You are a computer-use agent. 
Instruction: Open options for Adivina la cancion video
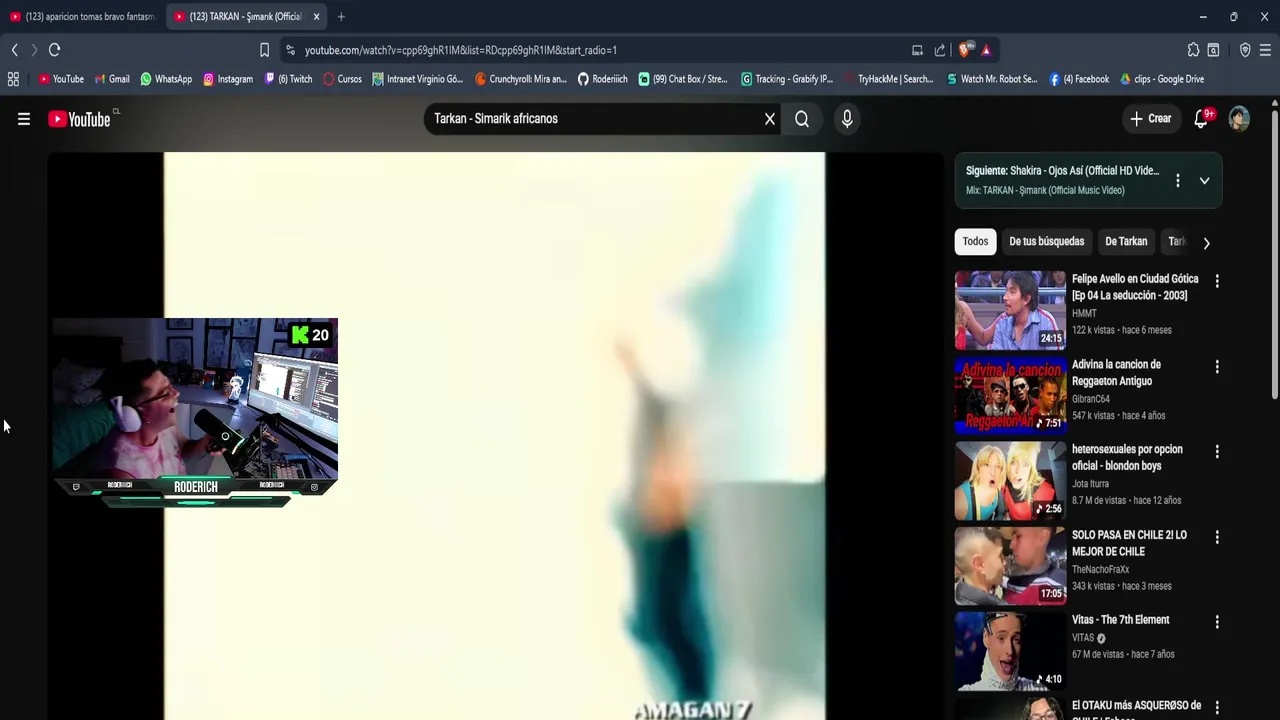(1217, 367)
